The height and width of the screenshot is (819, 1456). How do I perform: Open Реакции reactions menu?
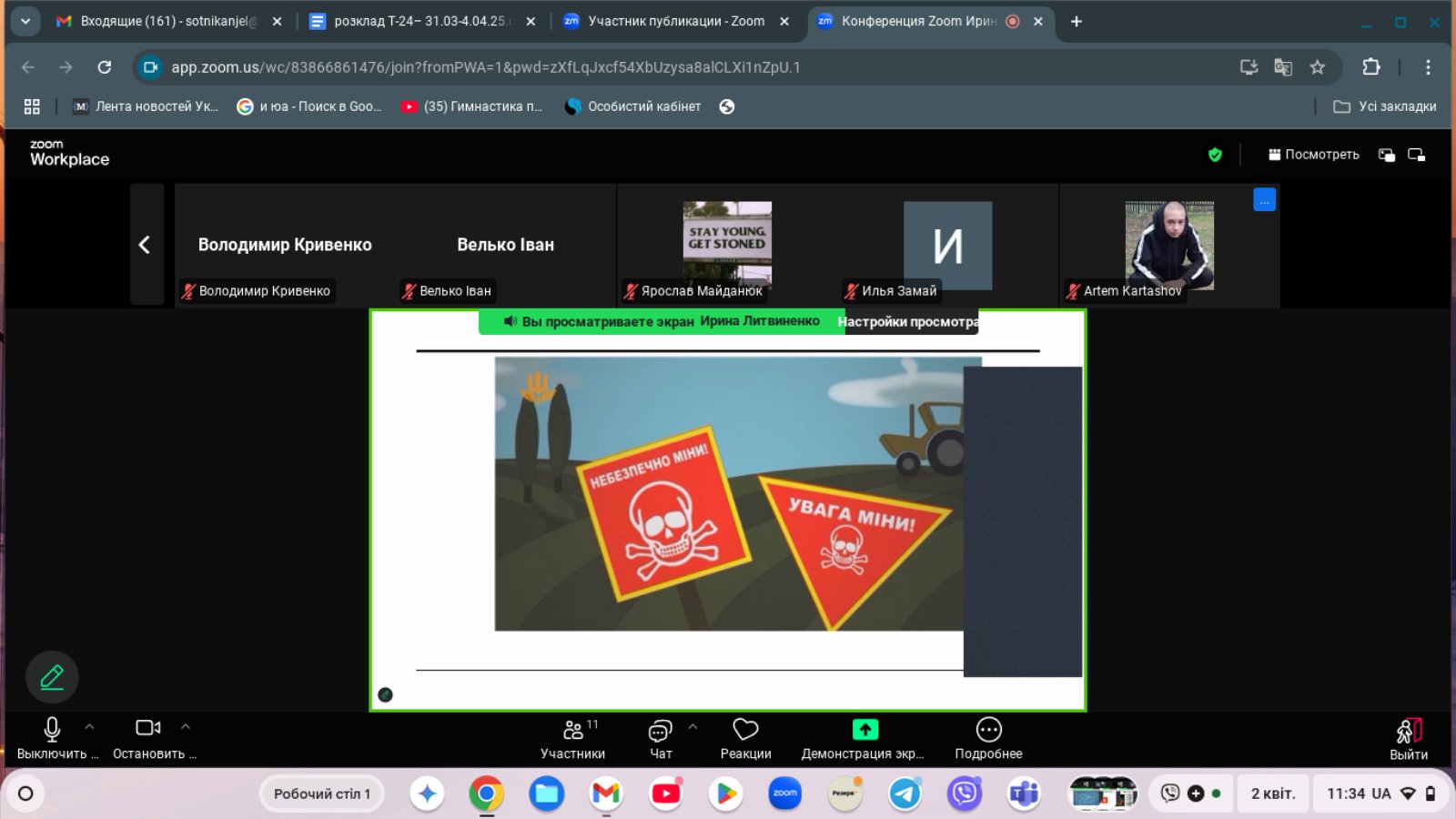pyautogui.click(x=745, y=738)
